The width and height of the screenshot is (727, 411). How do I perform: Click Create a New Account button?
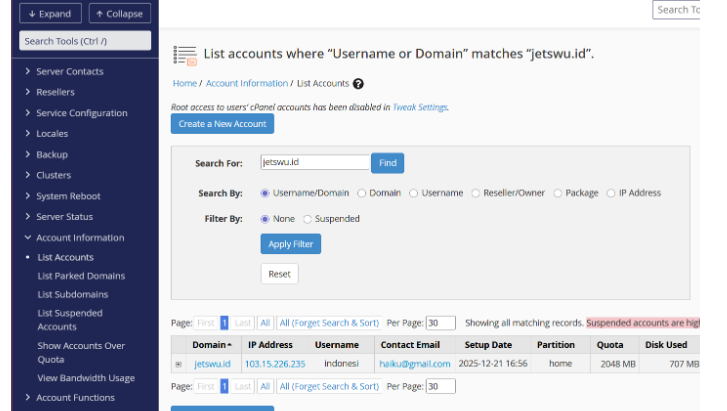click(x=222, y=124)
